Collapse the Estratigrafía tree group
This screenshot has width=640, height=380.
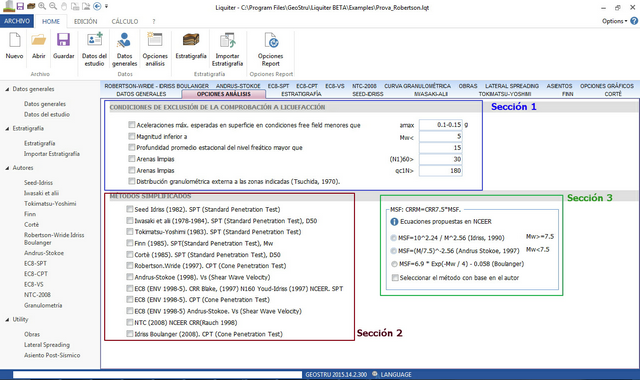(x=7, y=129)
